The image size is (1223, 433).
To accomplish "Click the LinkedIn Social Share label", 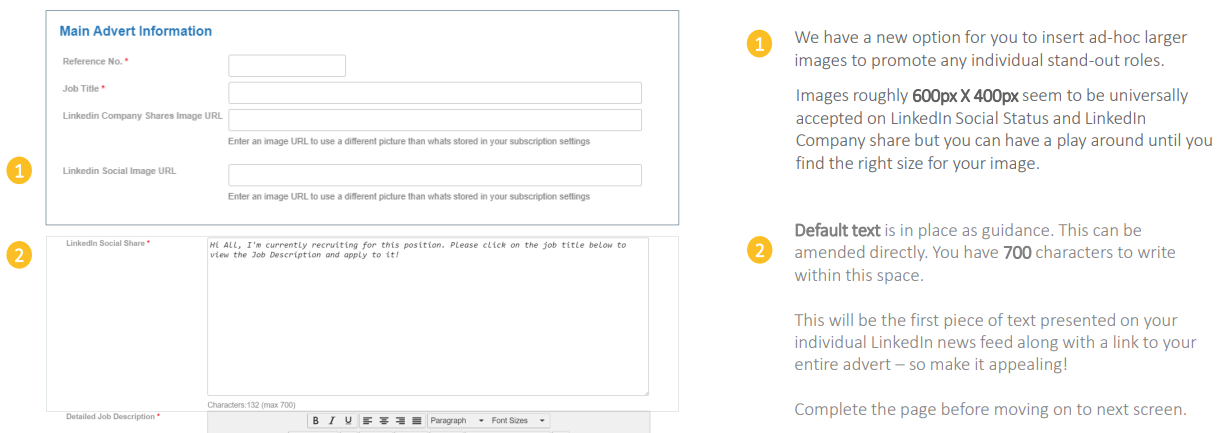I will [x=108, y=243].
